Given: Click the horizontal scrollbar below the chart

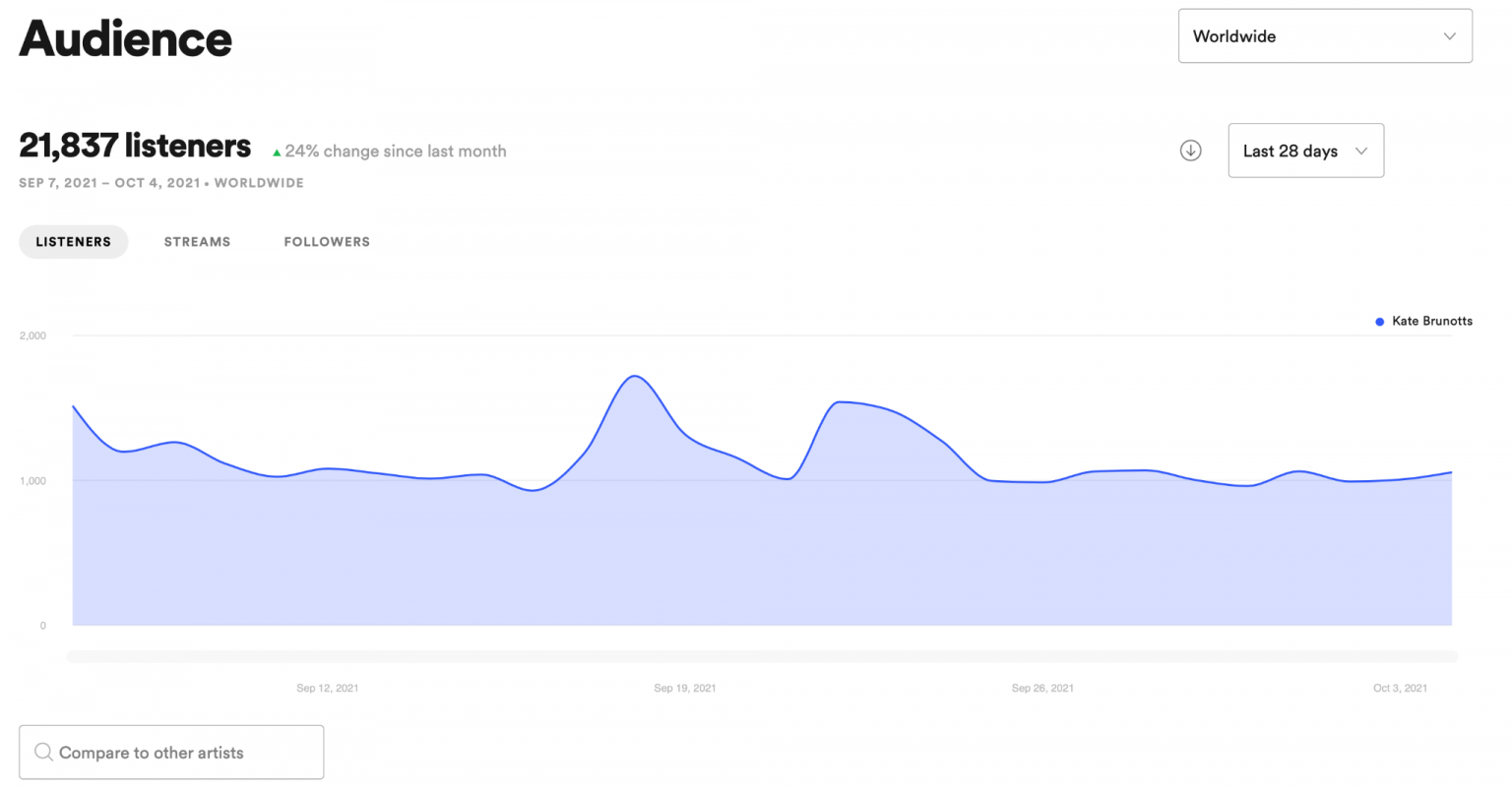Looking at the screenshot, I should [762, 656].
